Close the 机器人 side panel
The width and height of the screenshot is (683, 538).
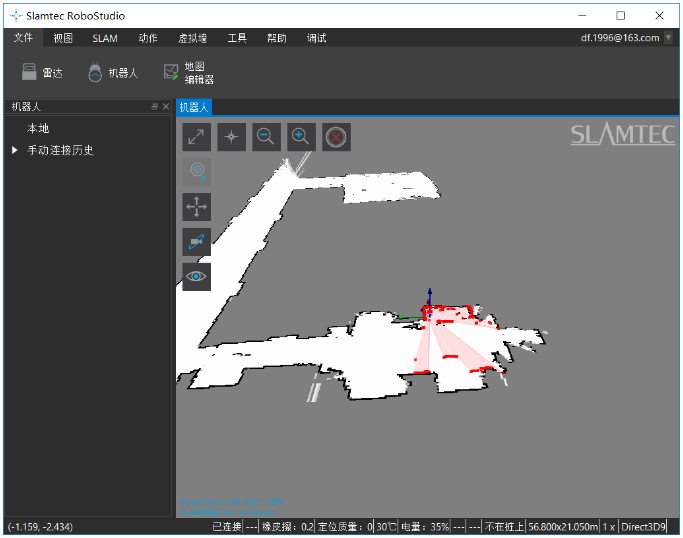(x=166, y=107)
